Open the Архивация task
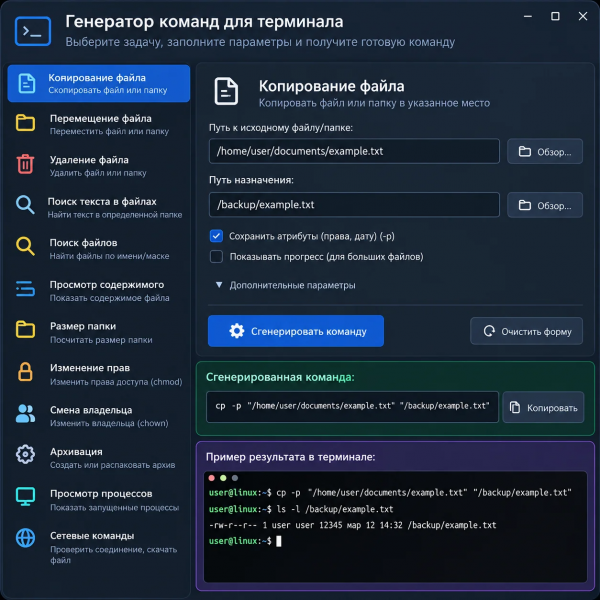The image size is (600, 600). [99, 457]
